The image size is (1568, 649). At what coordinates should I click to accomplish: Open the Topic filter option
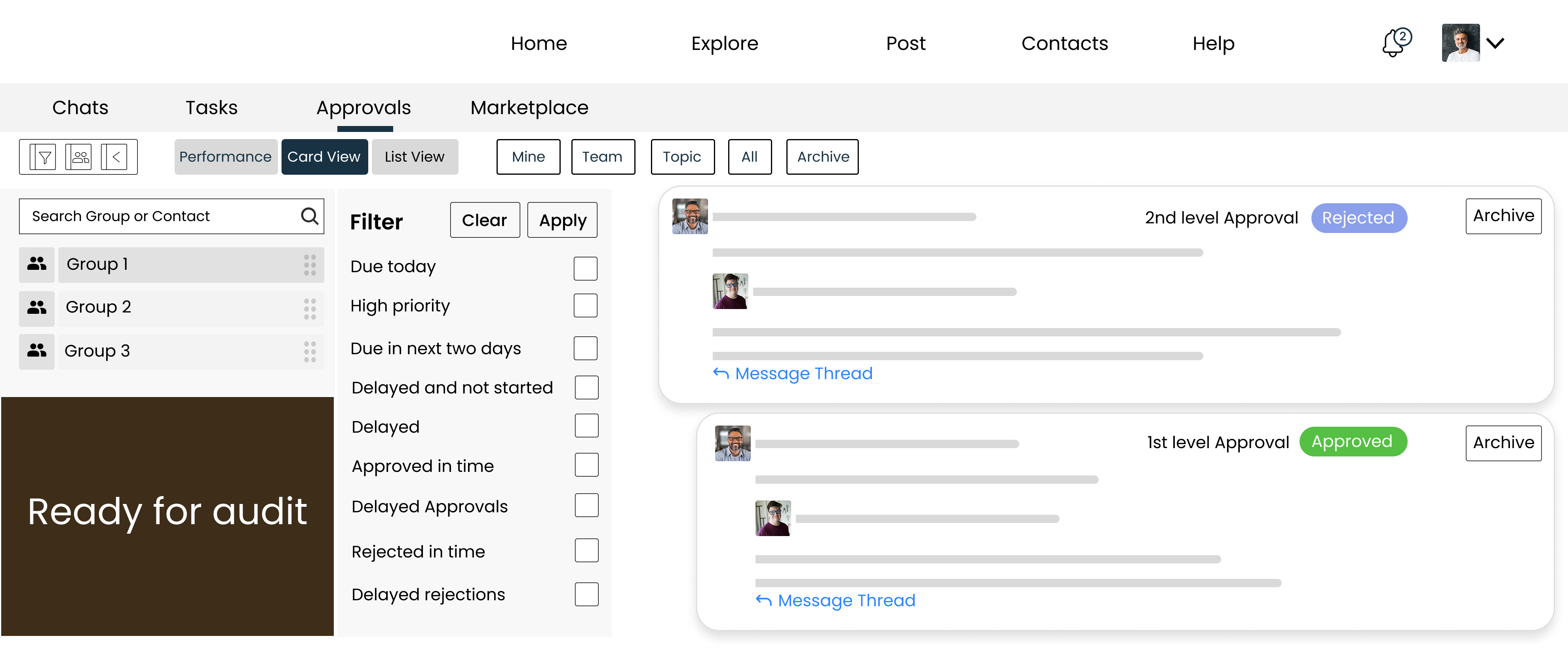[x=682, y=157]
